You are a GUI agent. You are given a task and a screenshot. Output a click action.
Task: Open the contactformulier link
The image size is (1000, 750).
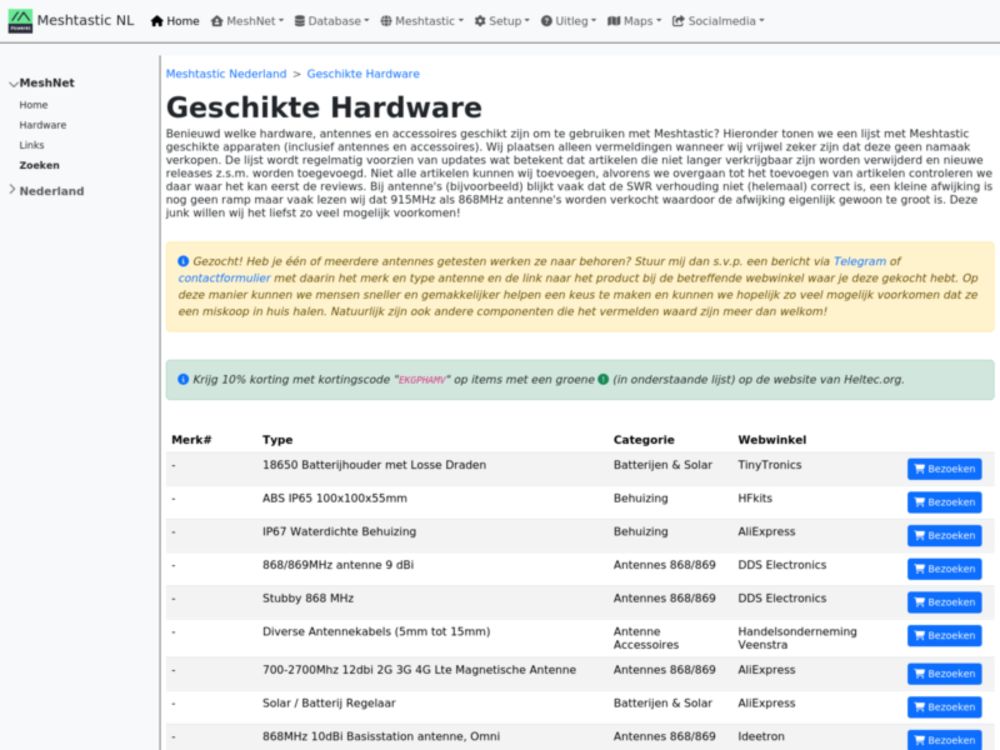point(224,278)
